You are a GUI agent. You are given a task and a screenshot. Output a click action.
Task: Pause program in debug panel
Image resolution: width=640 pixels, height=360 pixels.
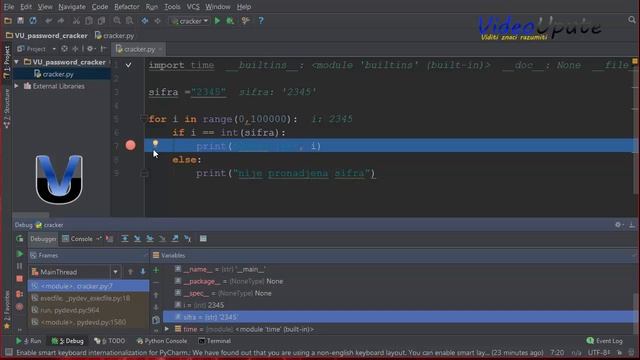20,266
